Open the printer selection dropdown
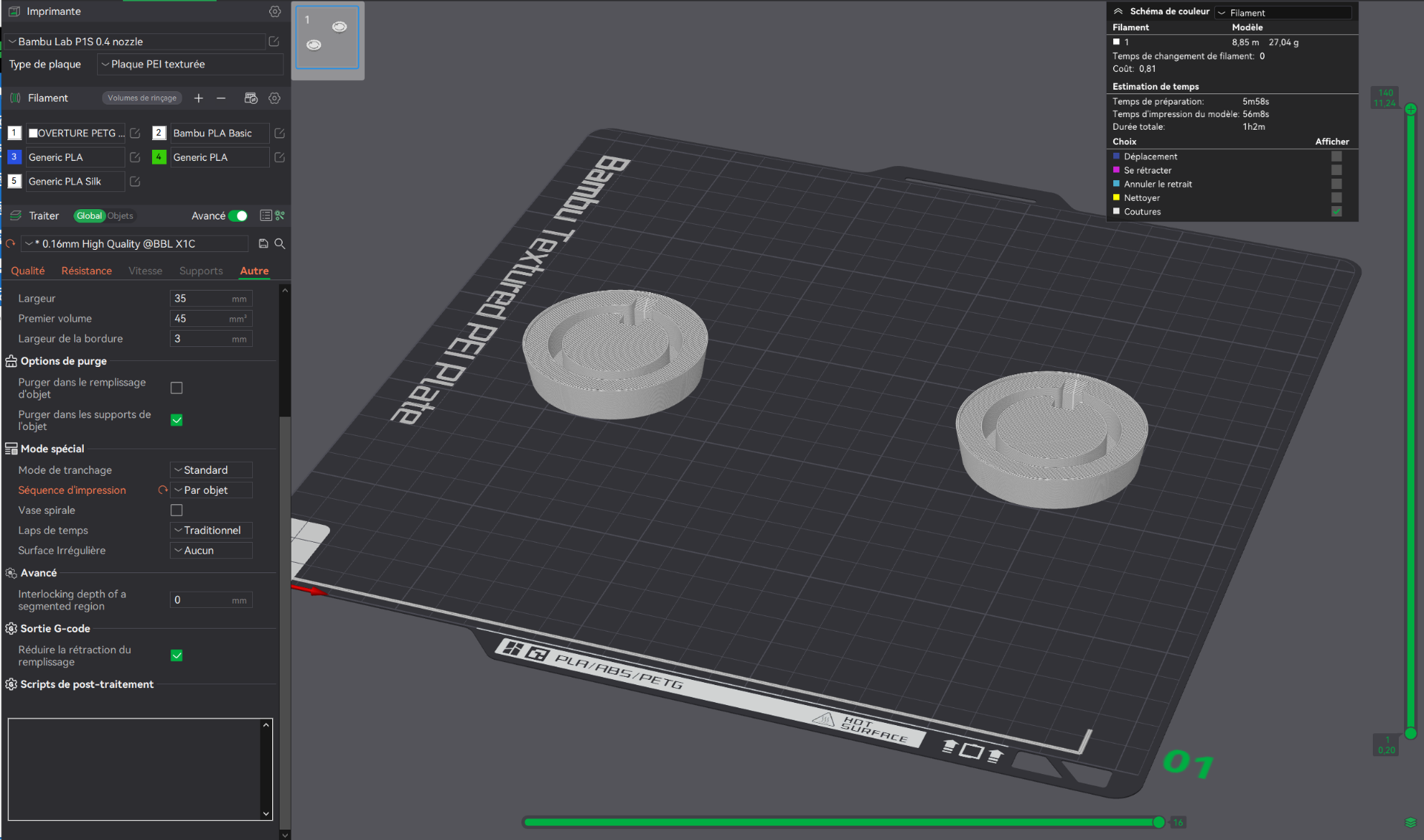Image resolution: width=1424 pixels, height=840 pixels. (135, 42)
